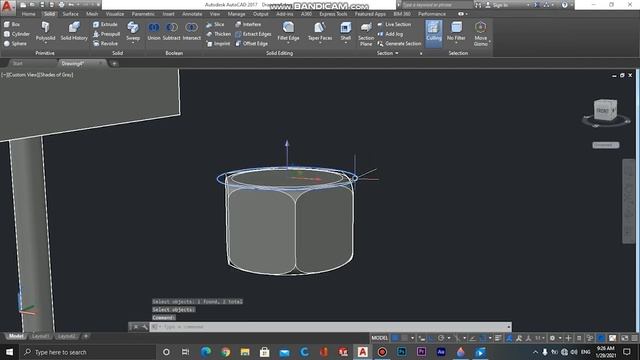Click the Revolve tool
Viewport: 640px width, 360px height.
tap(105, 43)
